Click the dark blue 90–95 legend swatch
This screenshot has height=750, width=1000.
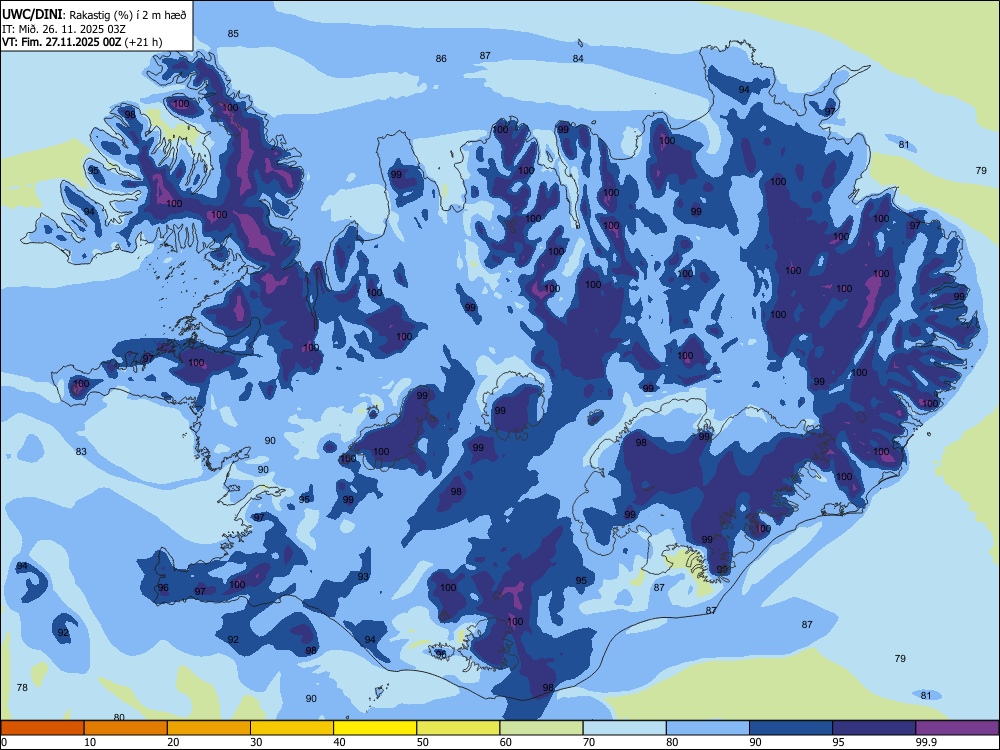[x=791, y=728]
